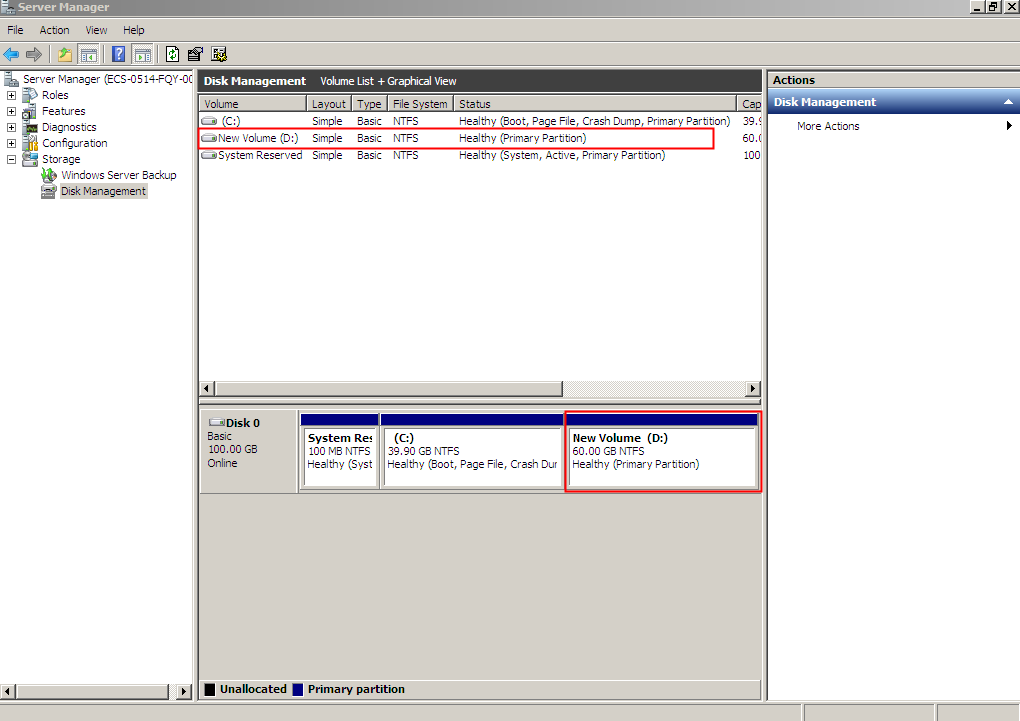The height and width of the screenshot is (721, 1020).
Task: Click the Up One Level folder icon
Action: tap(65, 54)
